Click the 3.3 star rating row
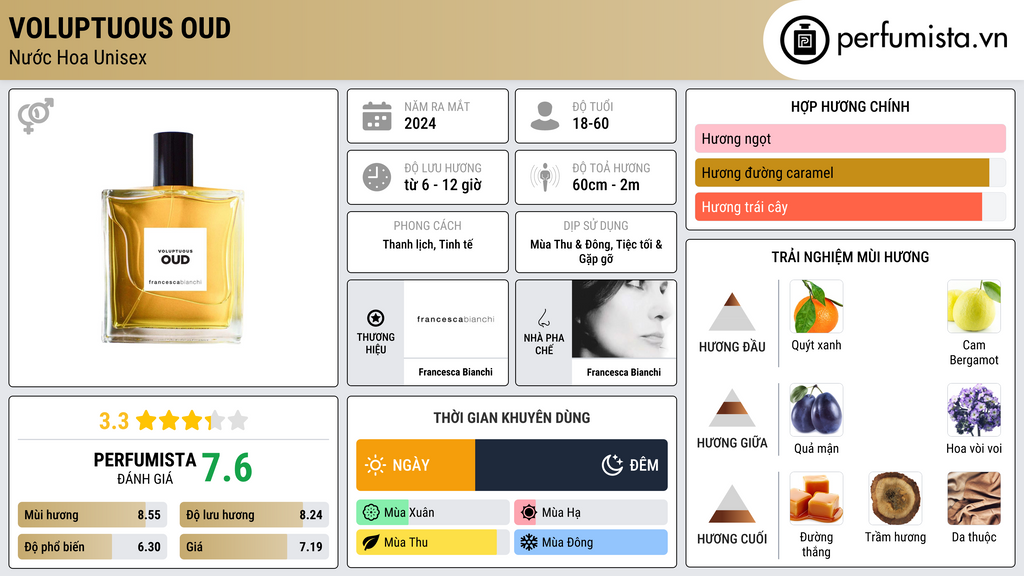Image resolution: width=1024 pixels, height=576 pixels. click(173, 421)
